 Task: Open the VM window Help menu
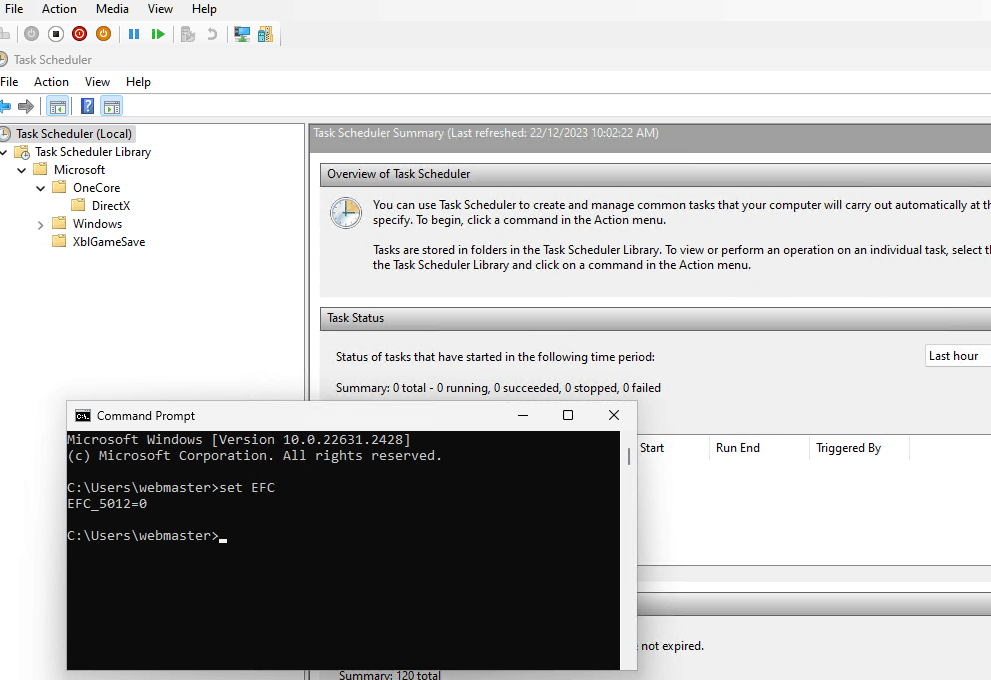pos(204,9)
